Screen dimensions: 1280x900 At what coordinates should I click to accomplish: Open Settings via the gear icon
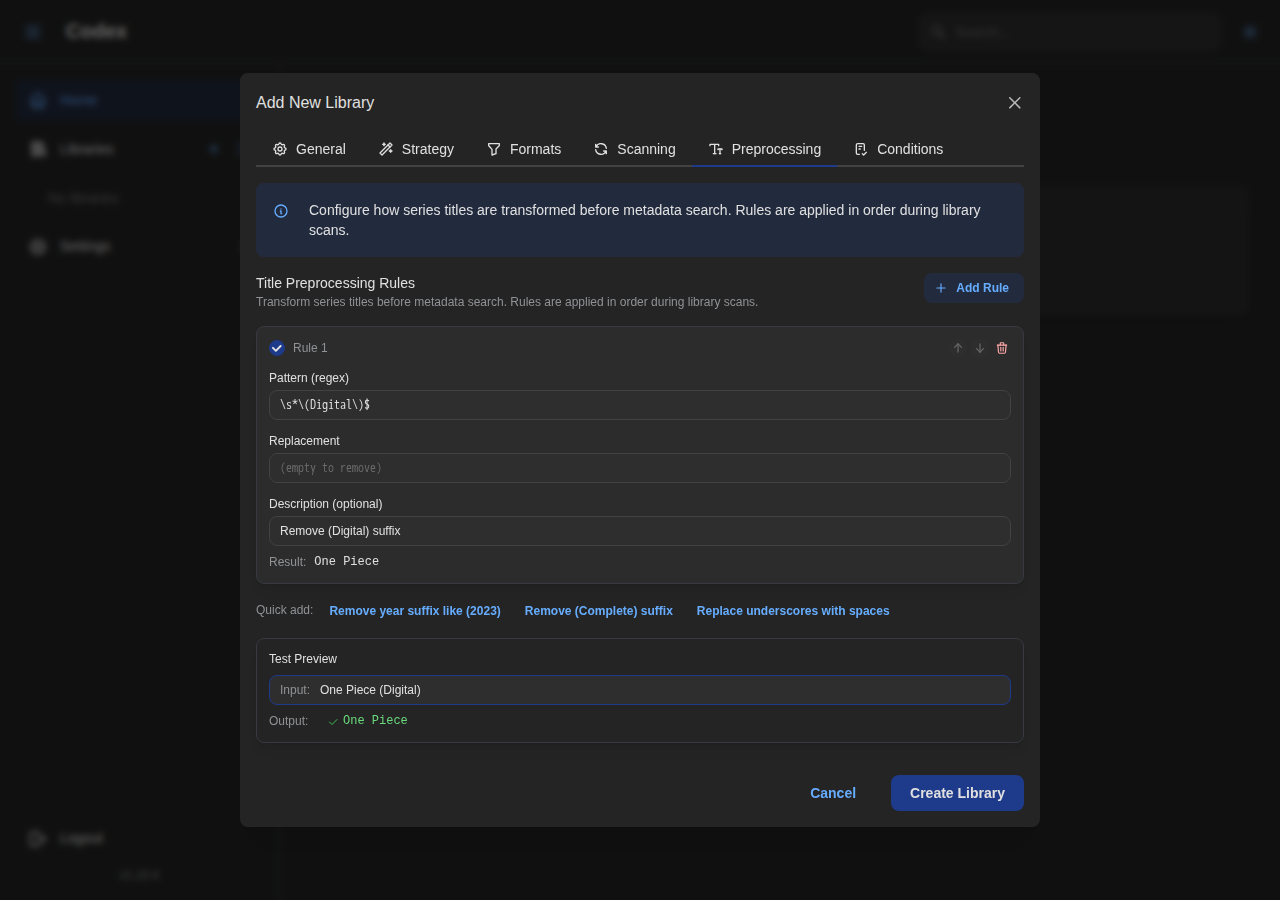click(36, 246)
